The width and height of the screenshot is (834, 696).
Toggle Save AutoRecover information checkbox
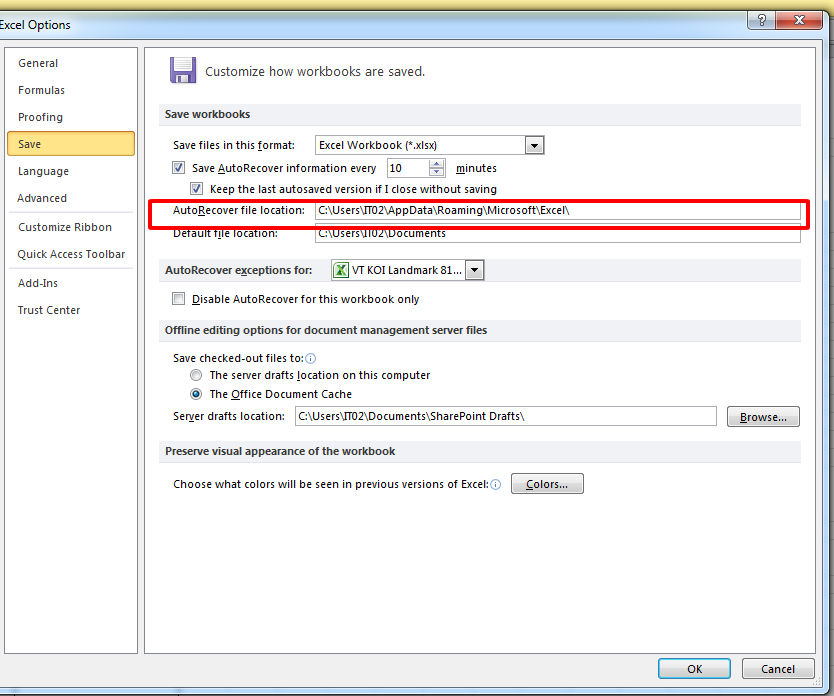(x=178, y=168)
